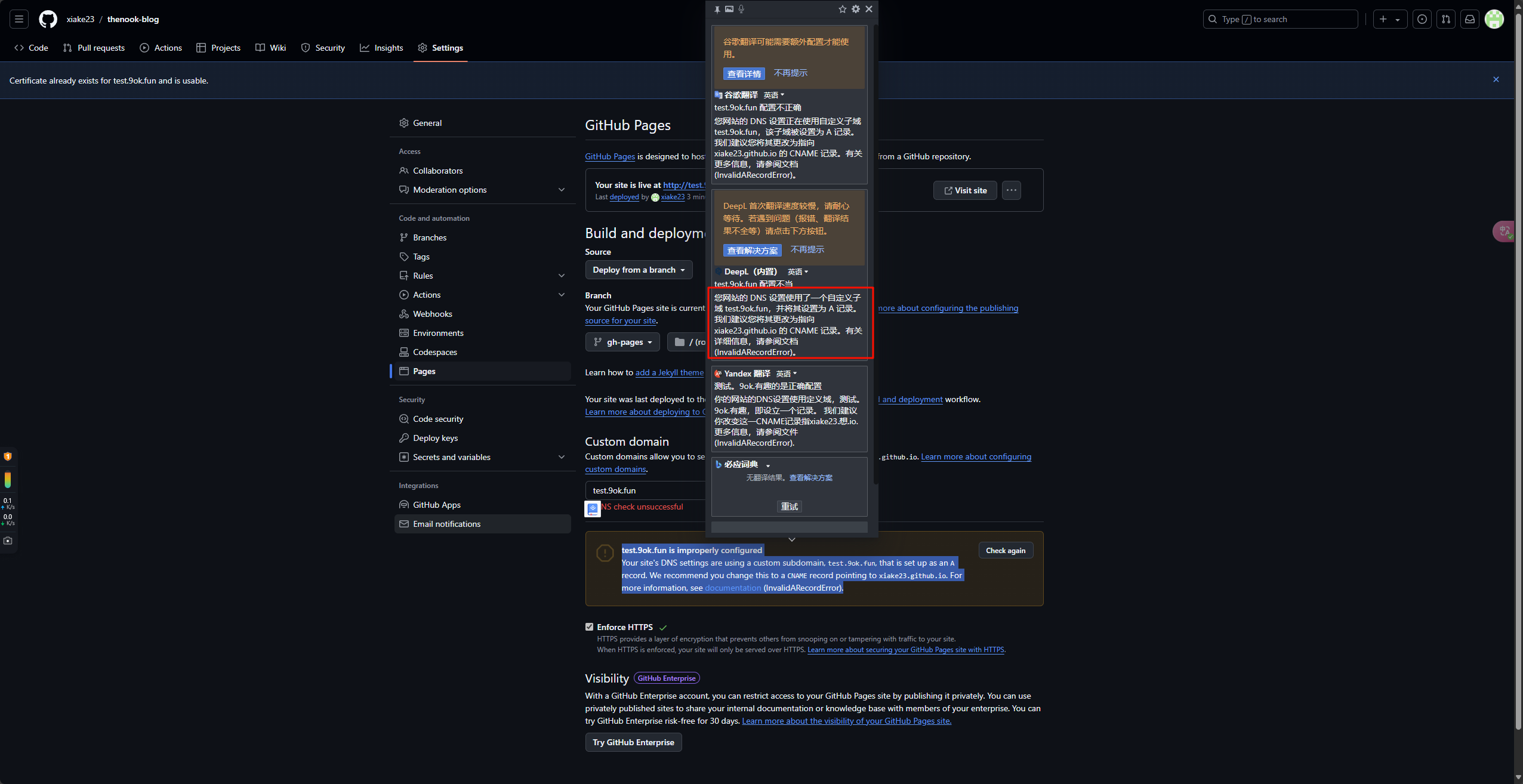Click 查看解决方案 button in DeepL notice
This screenshot has height=784, width=1523.
coord(752,250)
